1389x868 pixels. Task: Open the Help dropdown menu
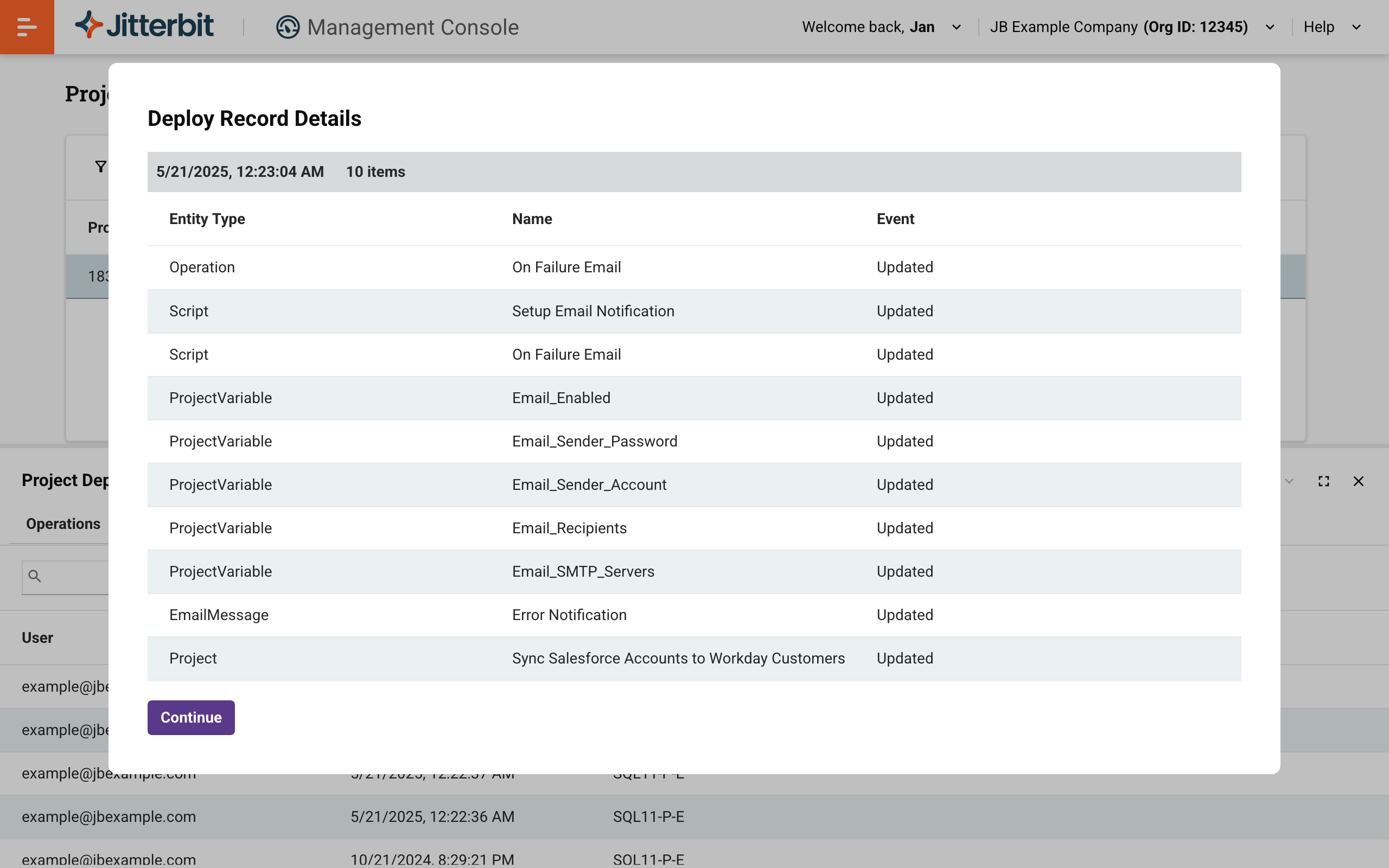(1331, 27)
